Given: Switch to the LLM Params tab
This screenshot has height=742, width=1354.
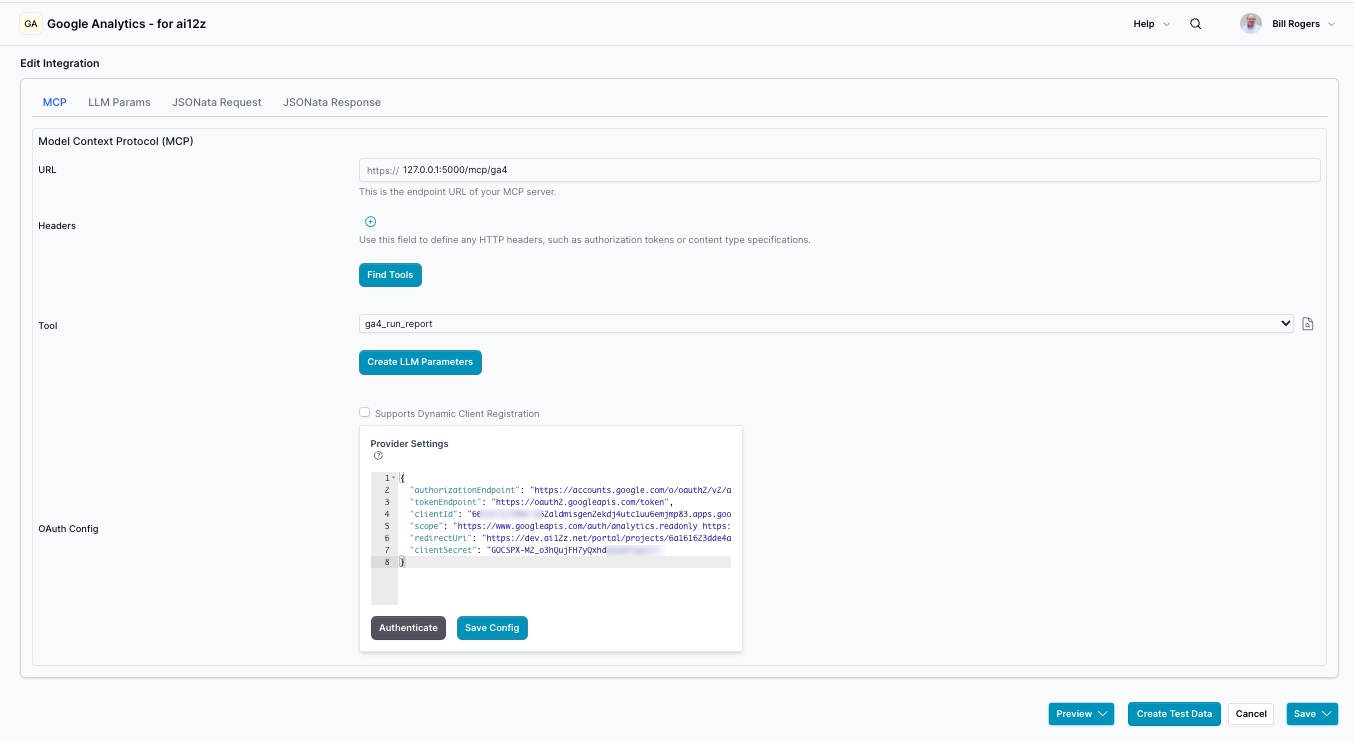Looking at the screenshot, I should tap(119, 102).
